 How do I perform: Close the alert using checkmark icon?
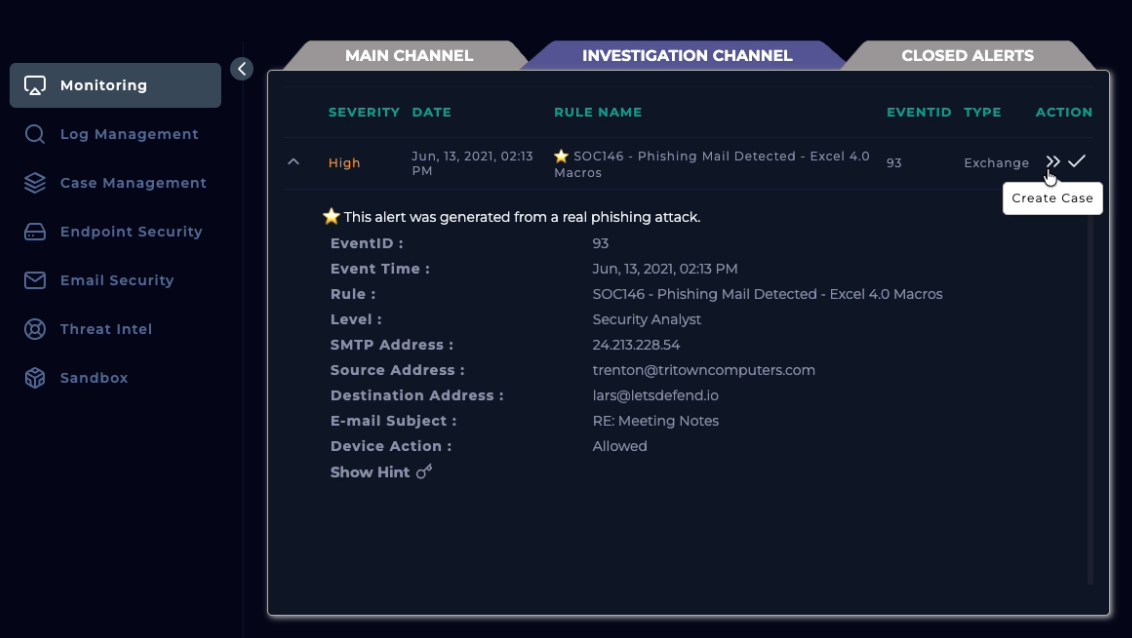1077,161
